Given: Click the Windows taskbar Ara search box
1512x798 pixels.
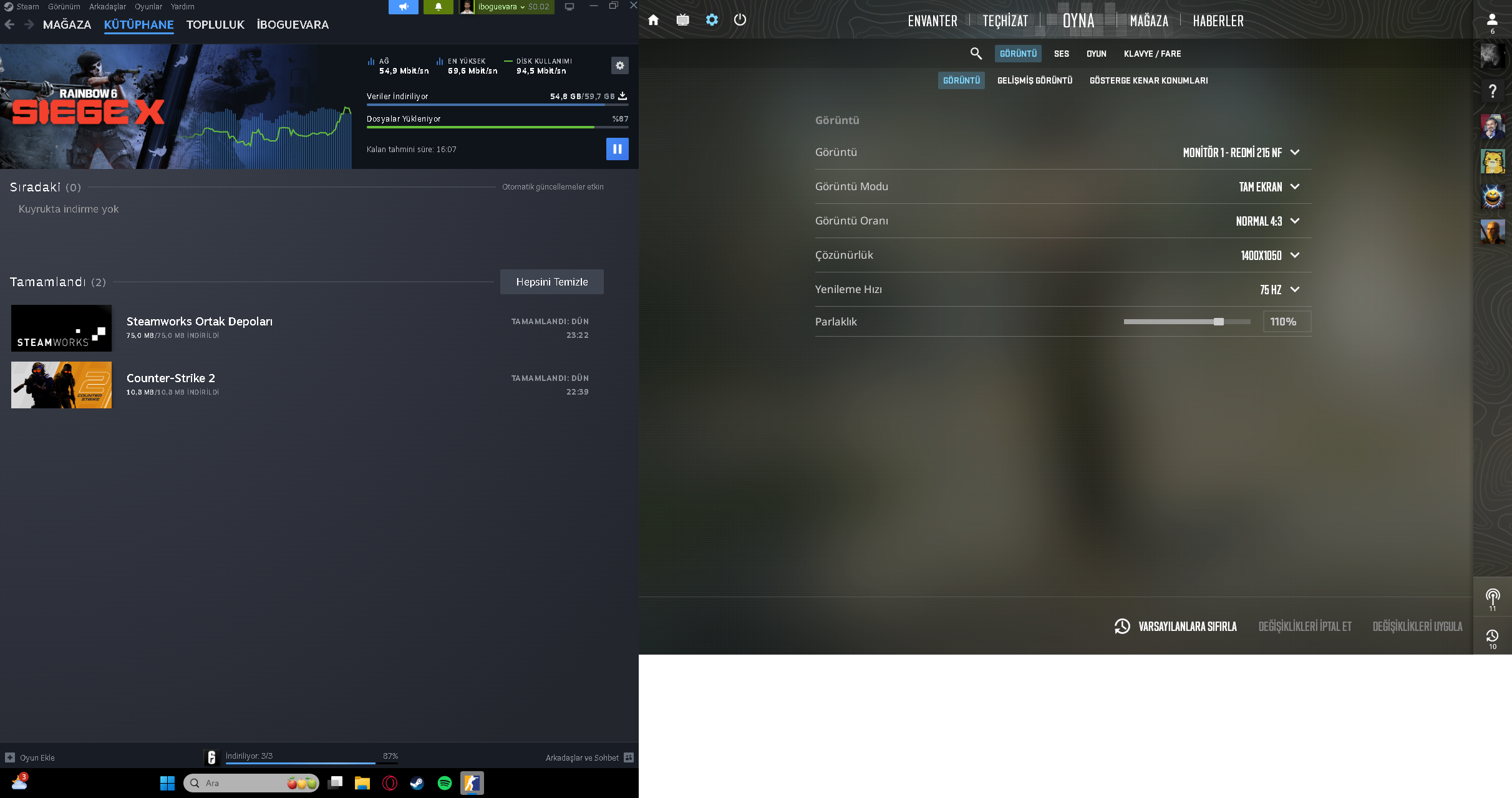Looking at the screenshot, I should [251, 783].
